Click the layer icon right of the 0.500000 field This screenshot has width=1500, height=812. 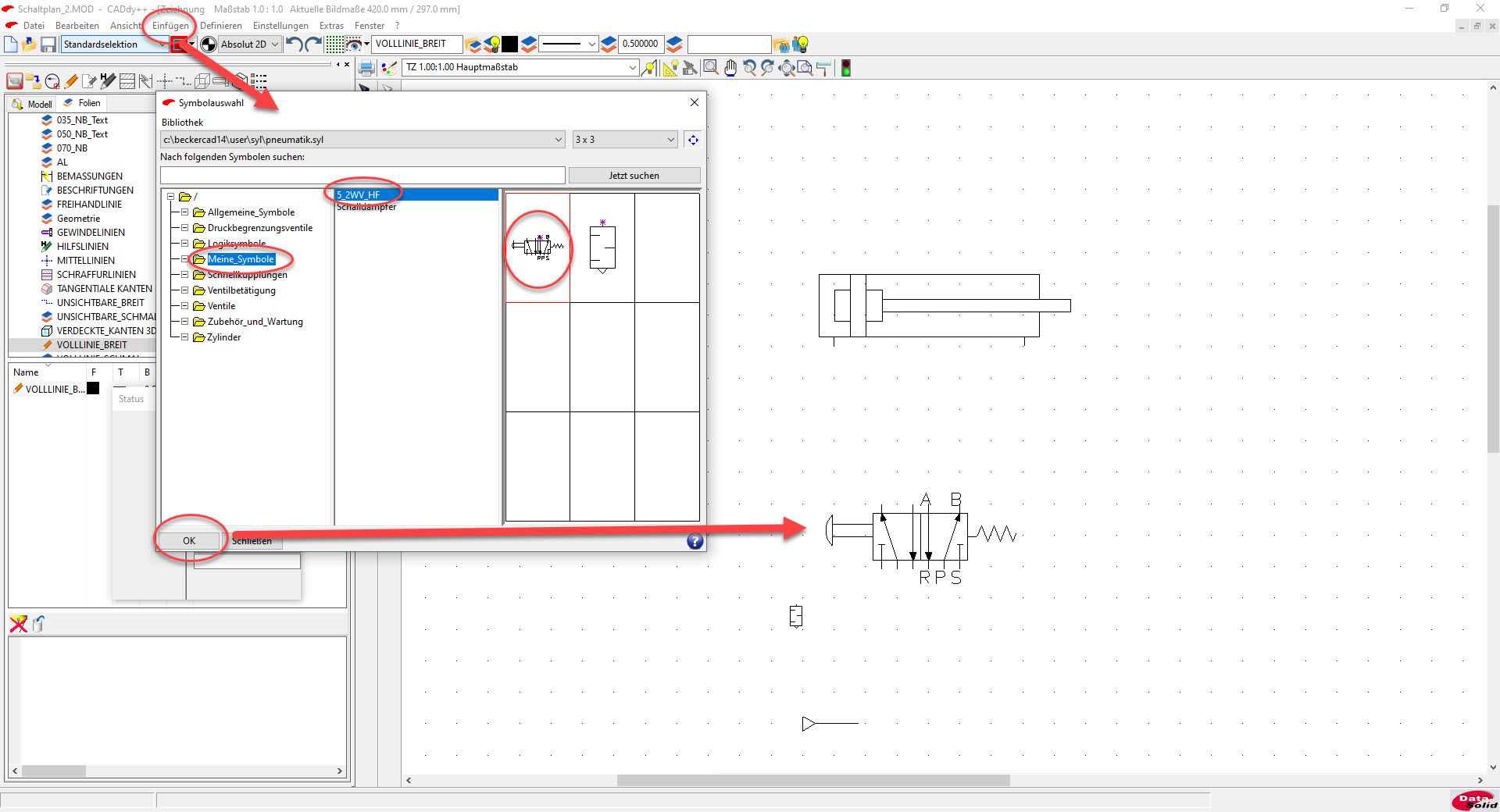[x=675, y=45]
